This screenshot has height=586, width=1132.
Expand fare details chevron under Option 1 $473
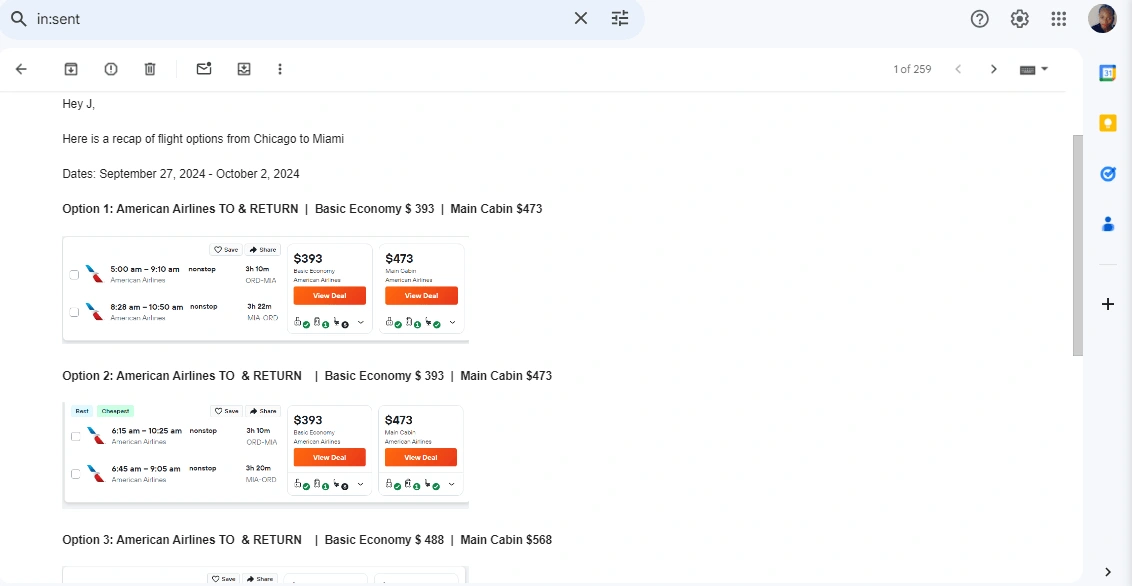pos(453,323)
